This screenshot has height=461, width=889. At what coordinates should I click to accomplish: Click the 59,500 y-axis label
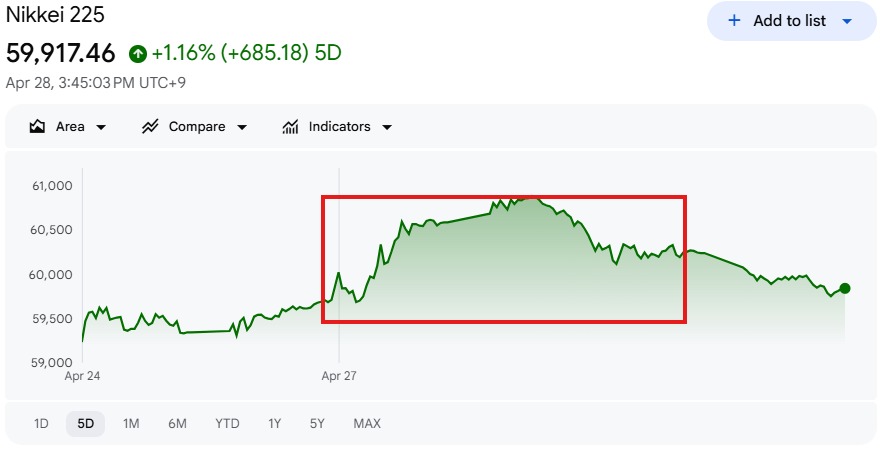52,319
